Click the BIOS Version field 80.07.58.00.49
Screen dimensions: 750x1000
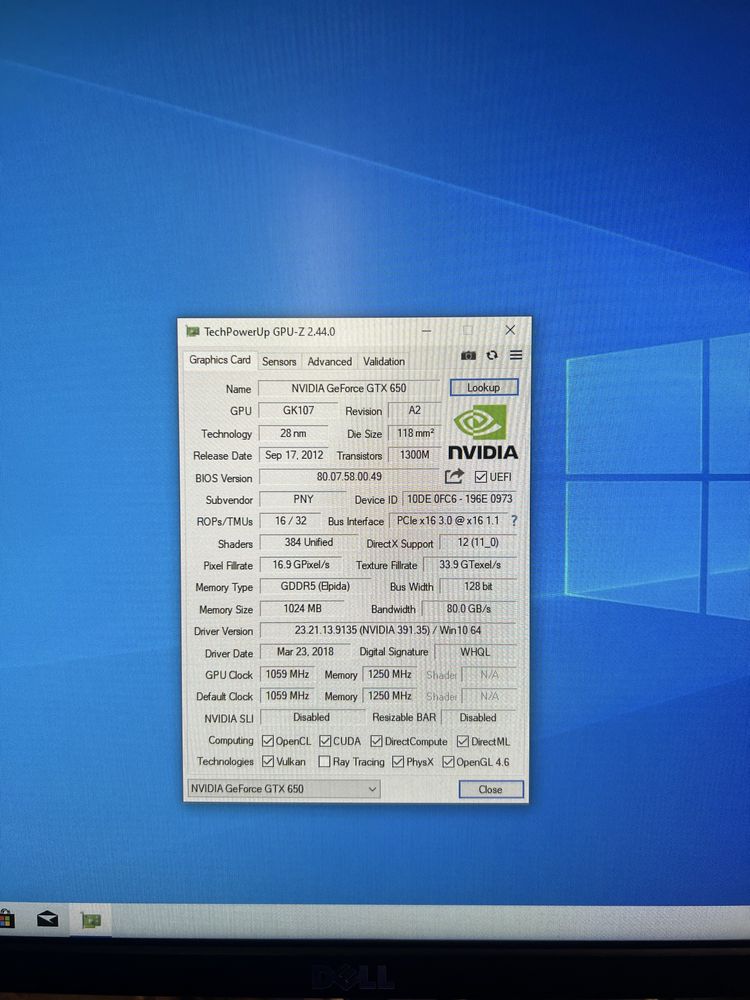pos(349,476)
